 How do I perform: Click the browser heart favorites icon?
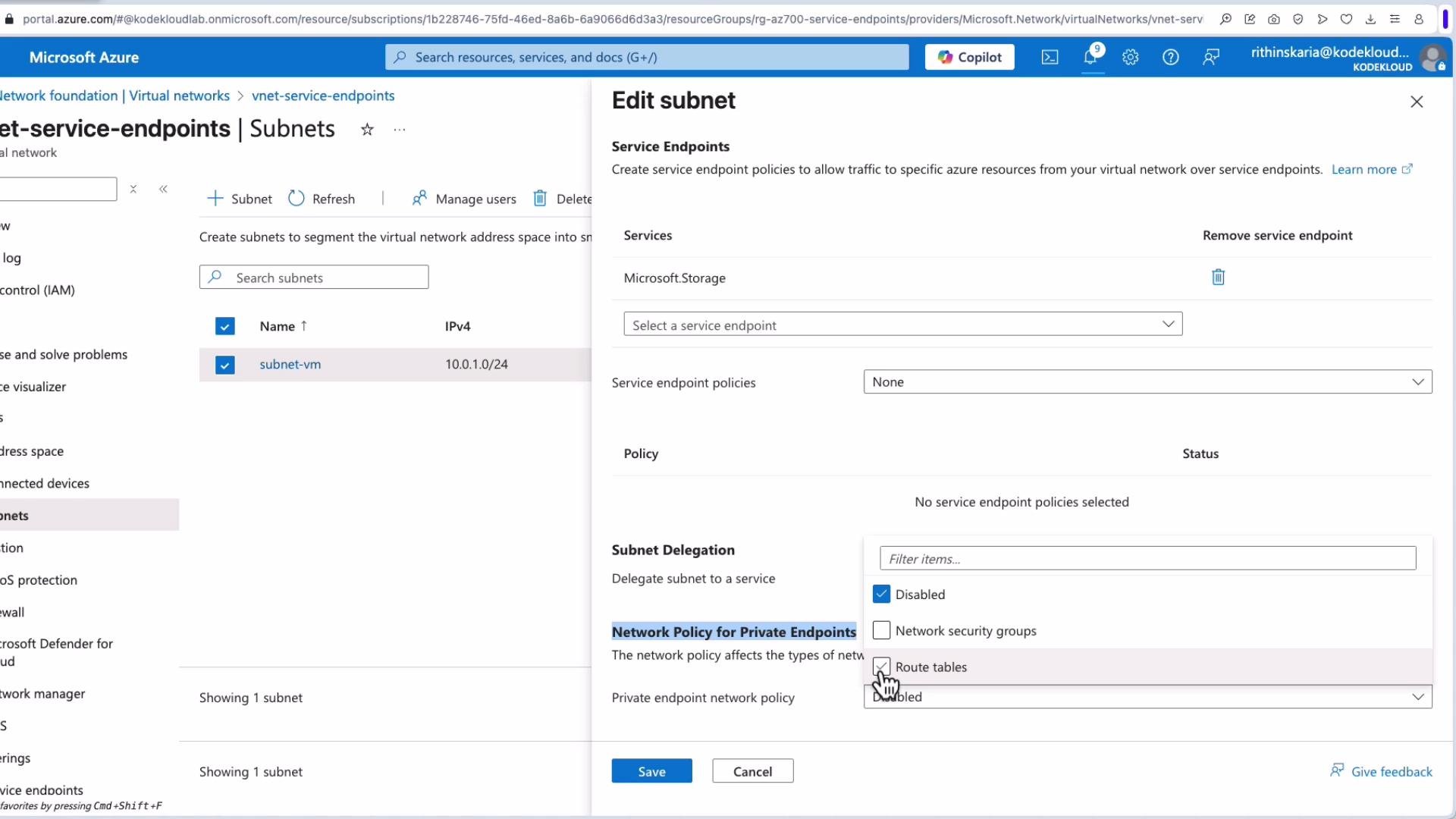(x=1346, y=20)
